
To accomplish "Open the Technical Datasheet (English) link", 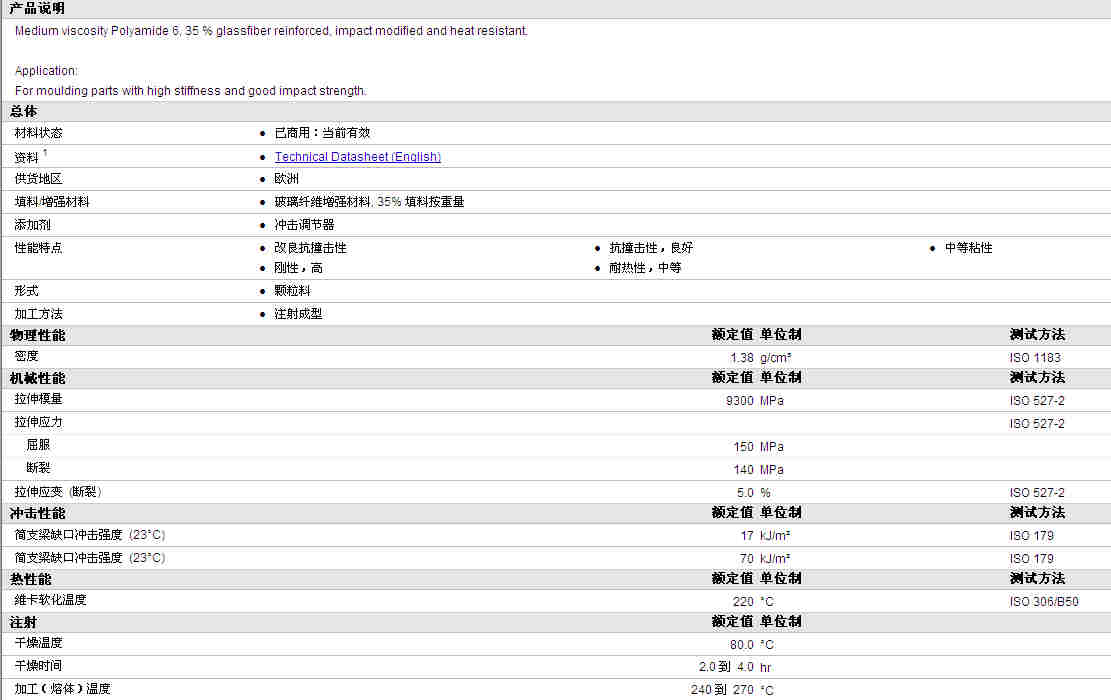I will [x=358, y=157].
